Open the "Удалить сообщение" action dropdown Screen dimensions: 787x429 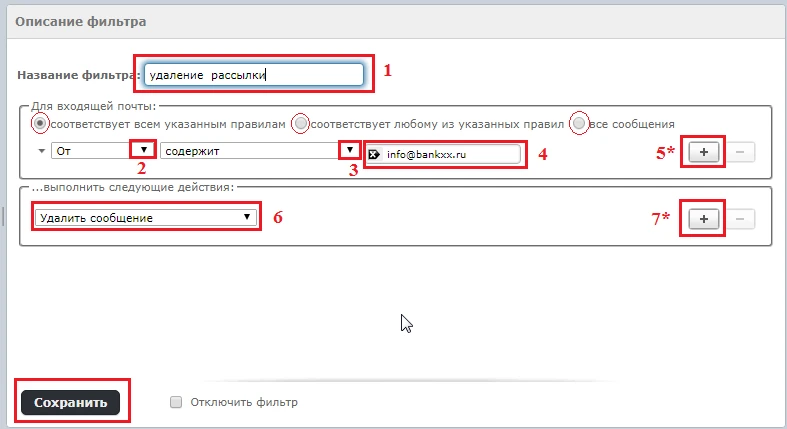click(x=145, y=217)
